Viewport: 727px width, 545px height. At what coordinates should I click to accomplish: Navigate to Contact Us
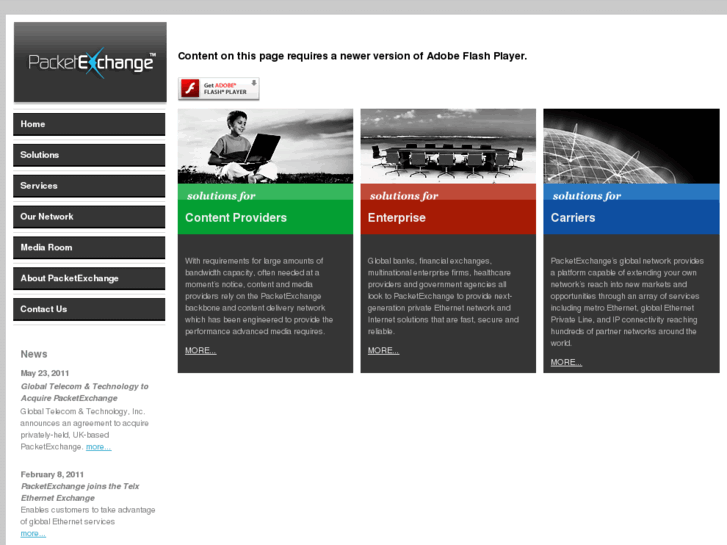(89, 309)
